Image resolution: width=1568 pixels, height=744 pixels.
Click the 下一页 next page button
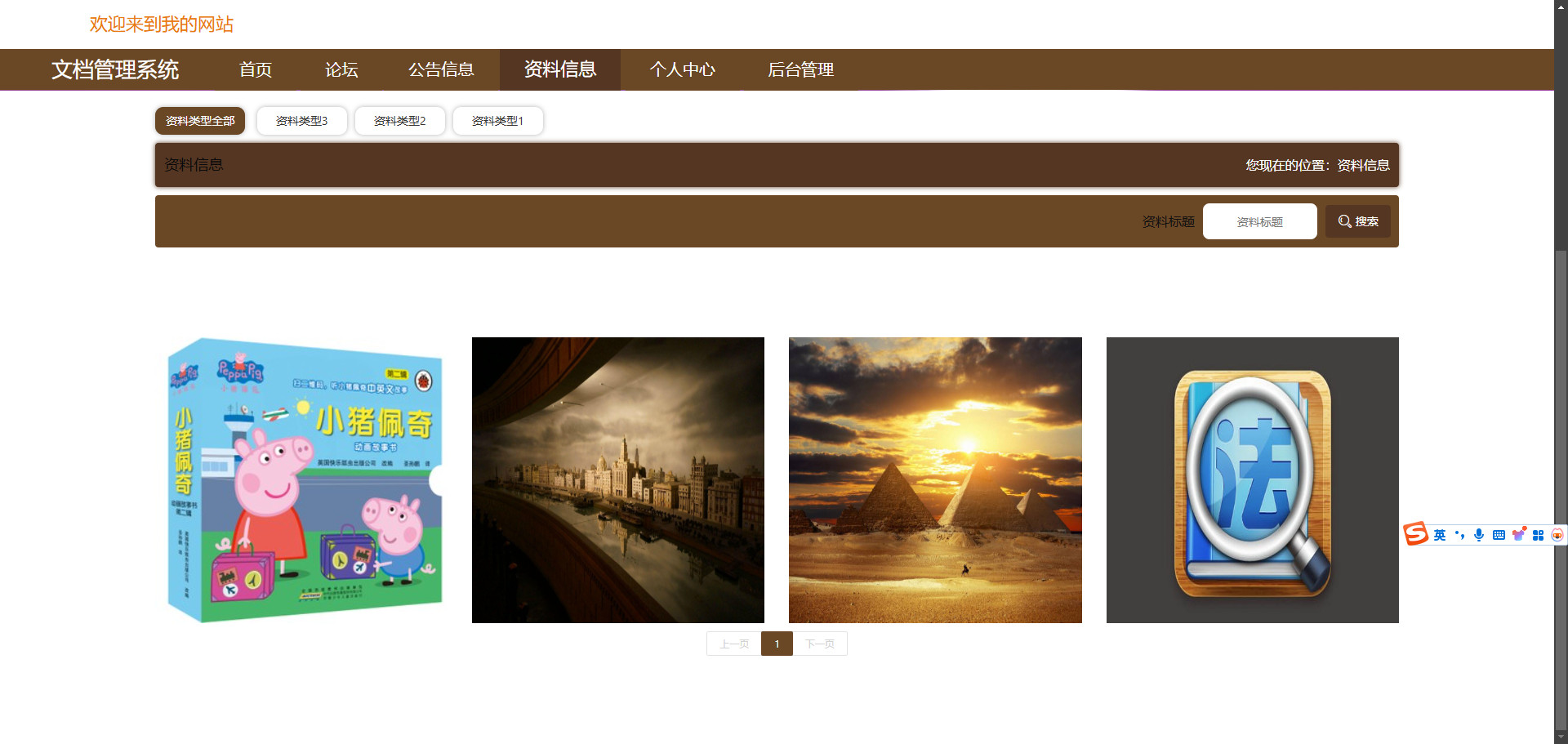tap(820, 644)
